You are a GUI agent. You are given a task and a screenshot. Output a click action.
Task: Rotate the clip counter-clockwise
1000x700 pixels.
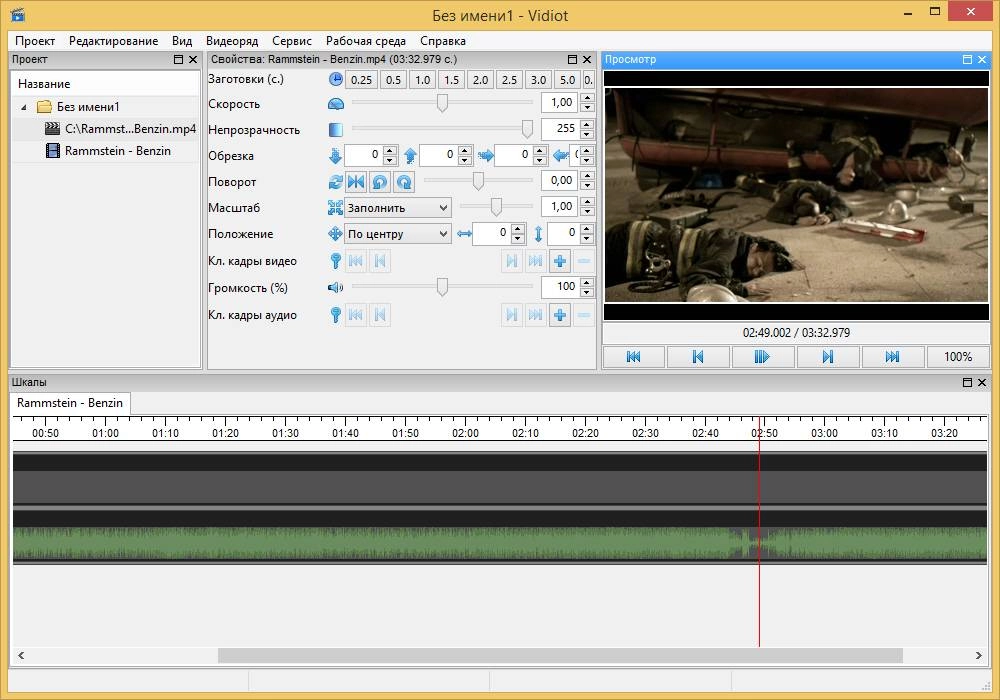(379, 182)
